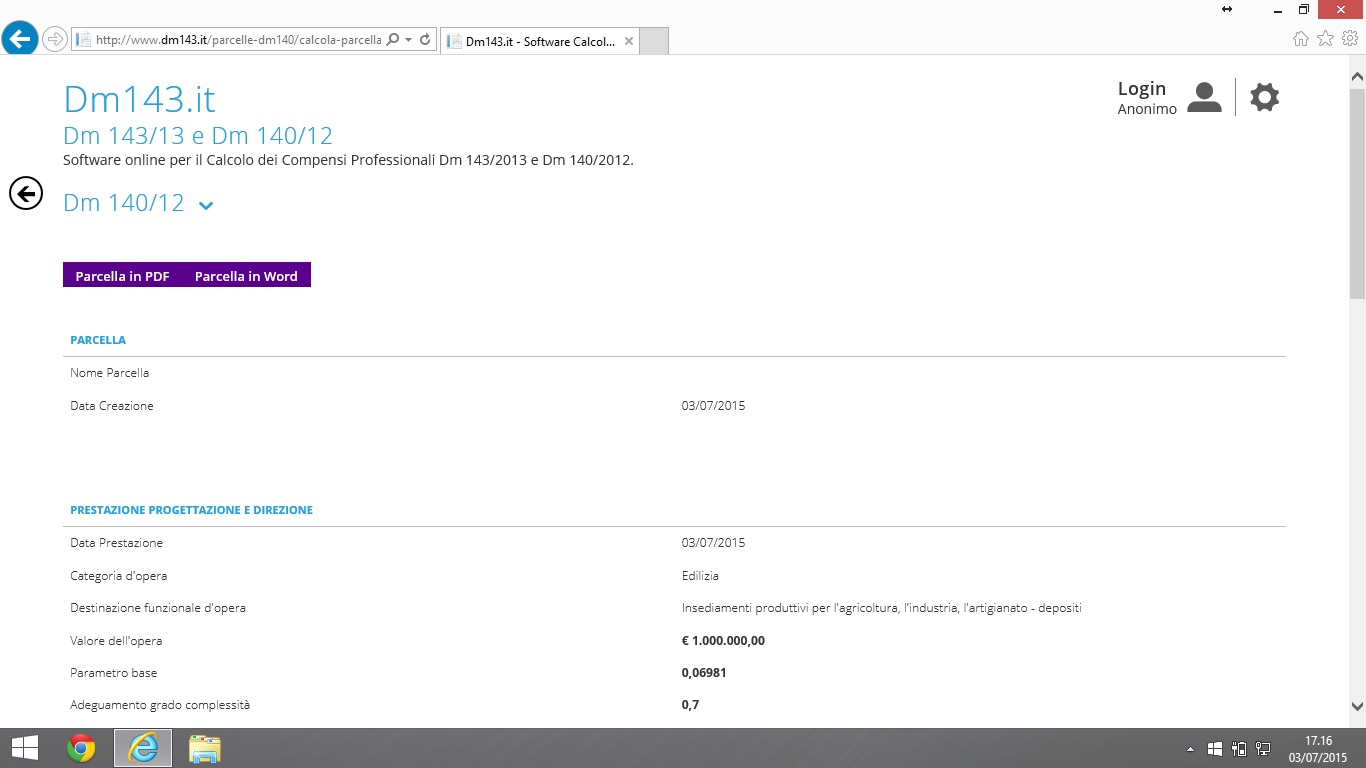Viewport: 1366px width, 768px height.
Task: Click the Parametro base value 0,06981
Action: pos(704,673)
